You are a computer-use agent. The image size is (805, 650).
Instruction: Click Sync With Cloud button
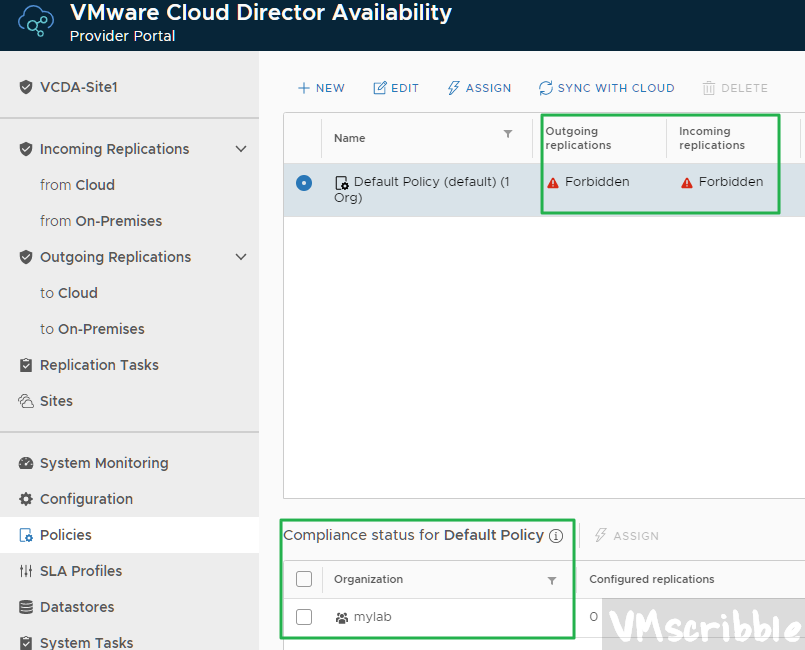606,88
